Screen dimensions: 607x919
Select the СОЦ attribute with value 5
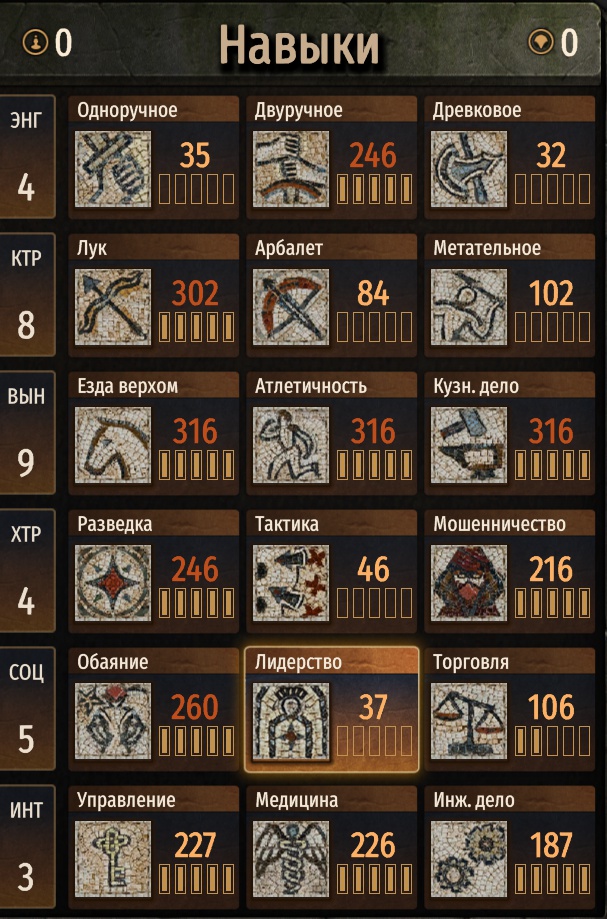(27, 709)
